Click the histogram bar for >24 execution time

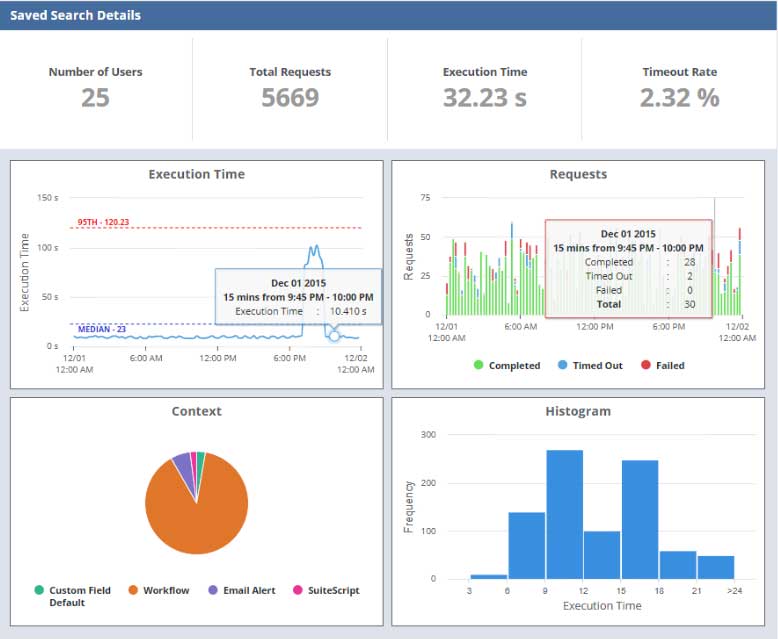pos(715,567)
